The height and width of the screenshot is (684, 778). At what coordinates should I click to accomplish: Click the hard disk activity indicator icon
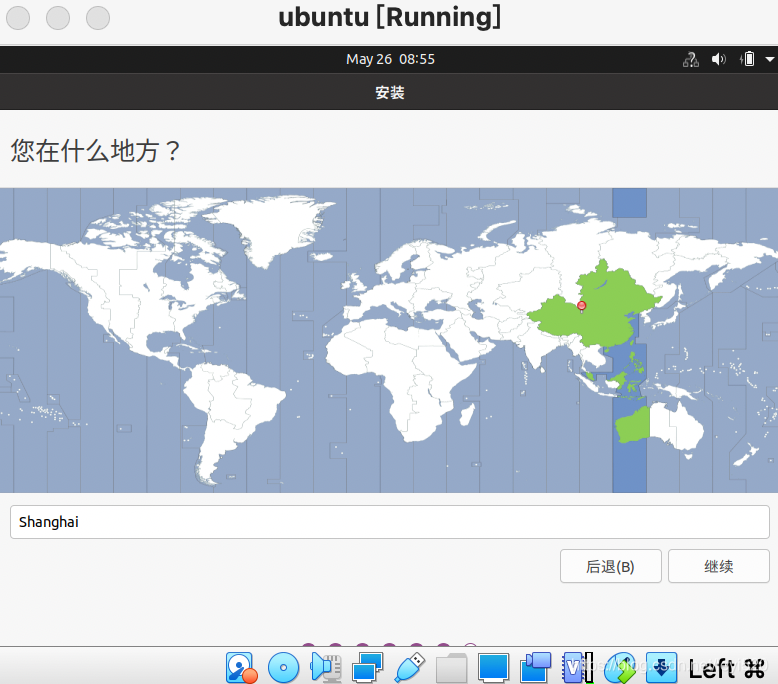(241, 668)
